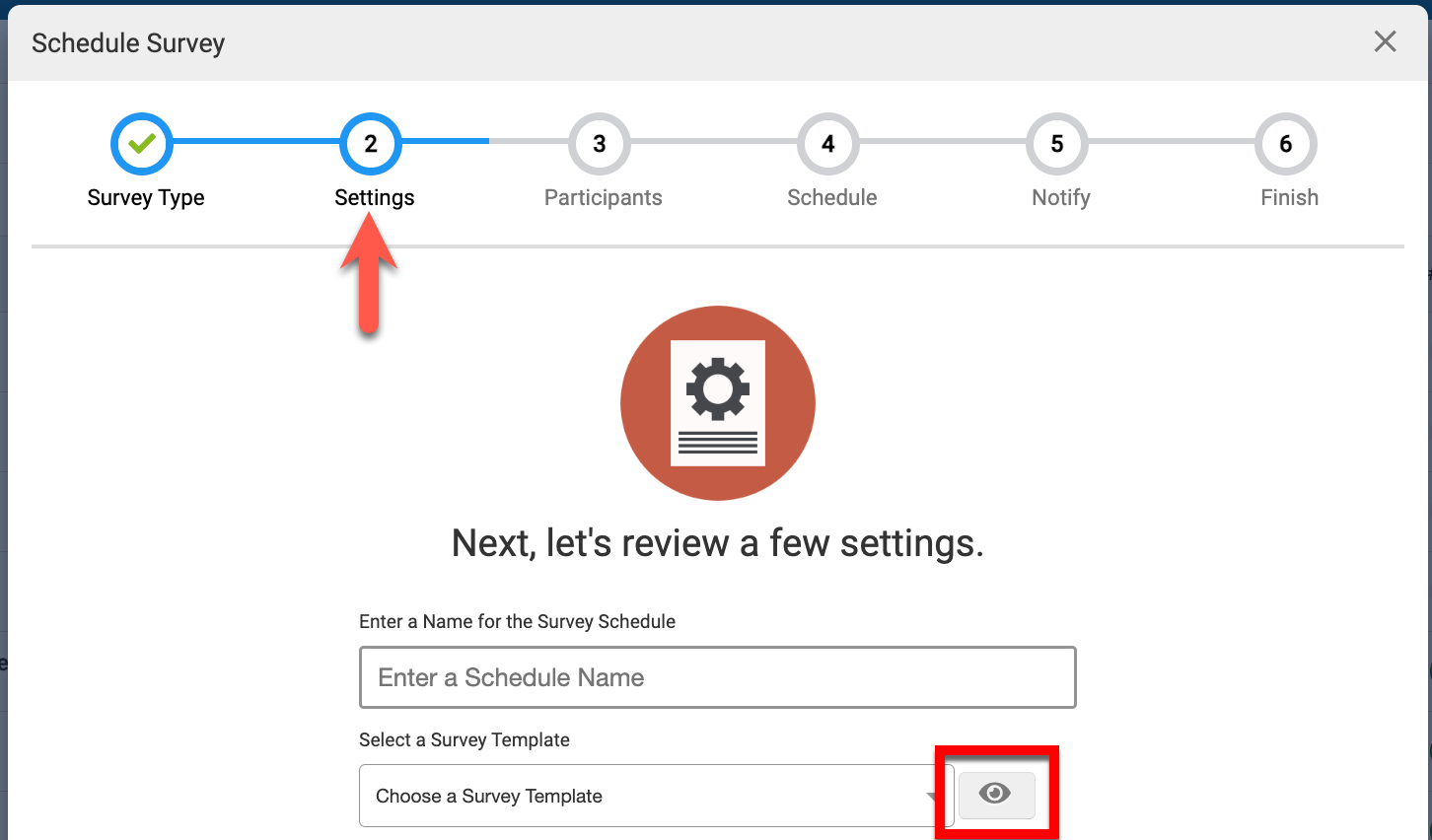Jump to step 3 circle
The height and width of the screenshot is (840, 1432).
pyautogui.click(x=600, y=144)
